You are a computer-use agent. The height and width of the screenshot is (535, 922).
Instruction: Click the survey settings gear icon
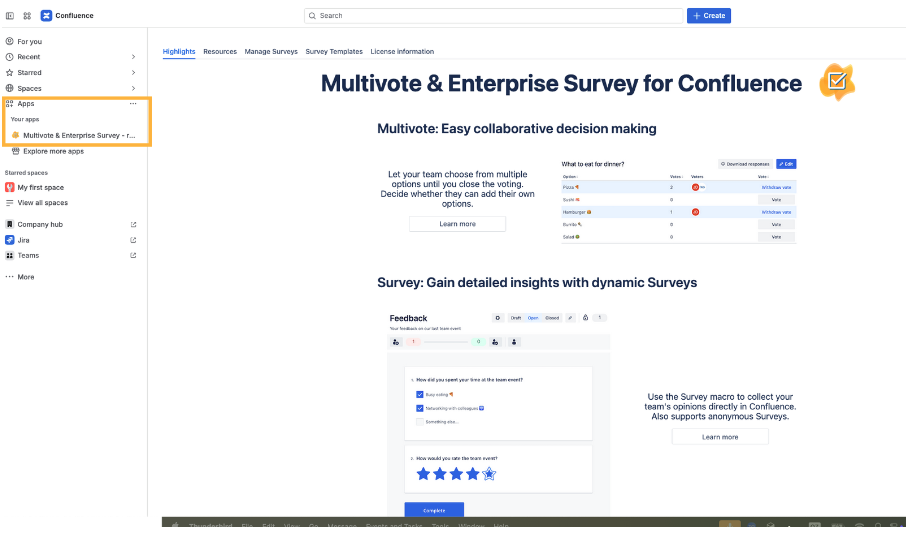(498, 318)
